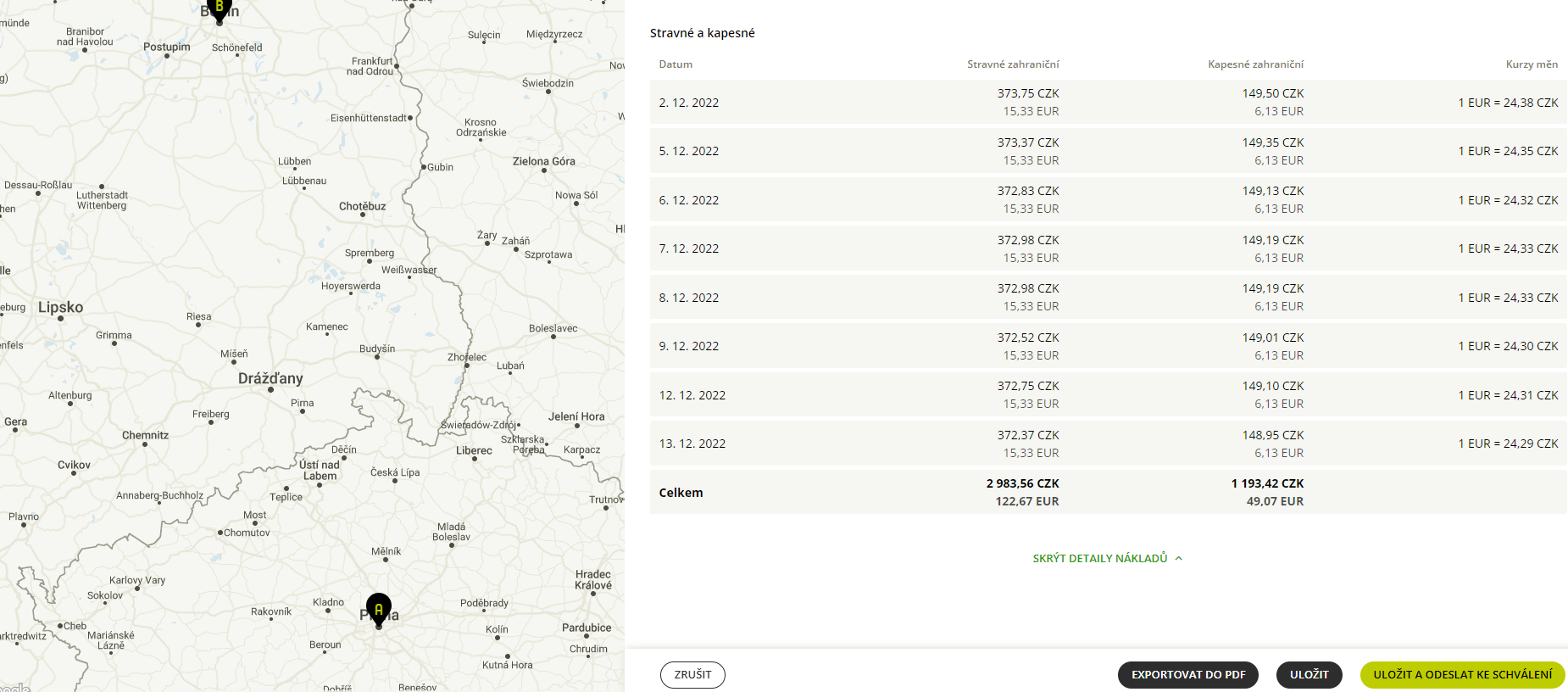This screenshot has width=1568, height=692.
Task: Select the date 13. 12. 2022
Action: coord(692,444)
